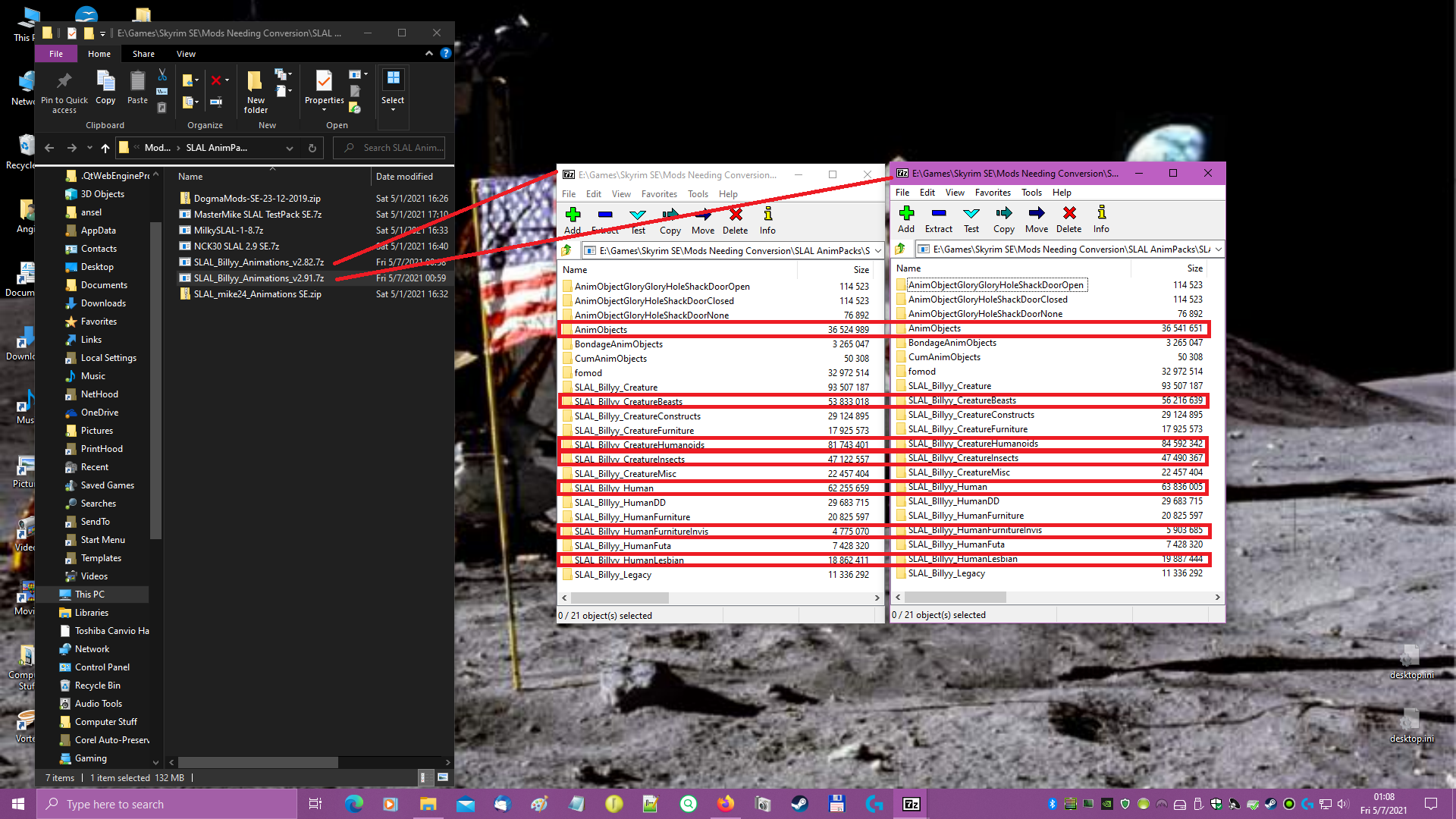
Task: Switch Explorer to large icons view
Action: (x=443, y=777)
